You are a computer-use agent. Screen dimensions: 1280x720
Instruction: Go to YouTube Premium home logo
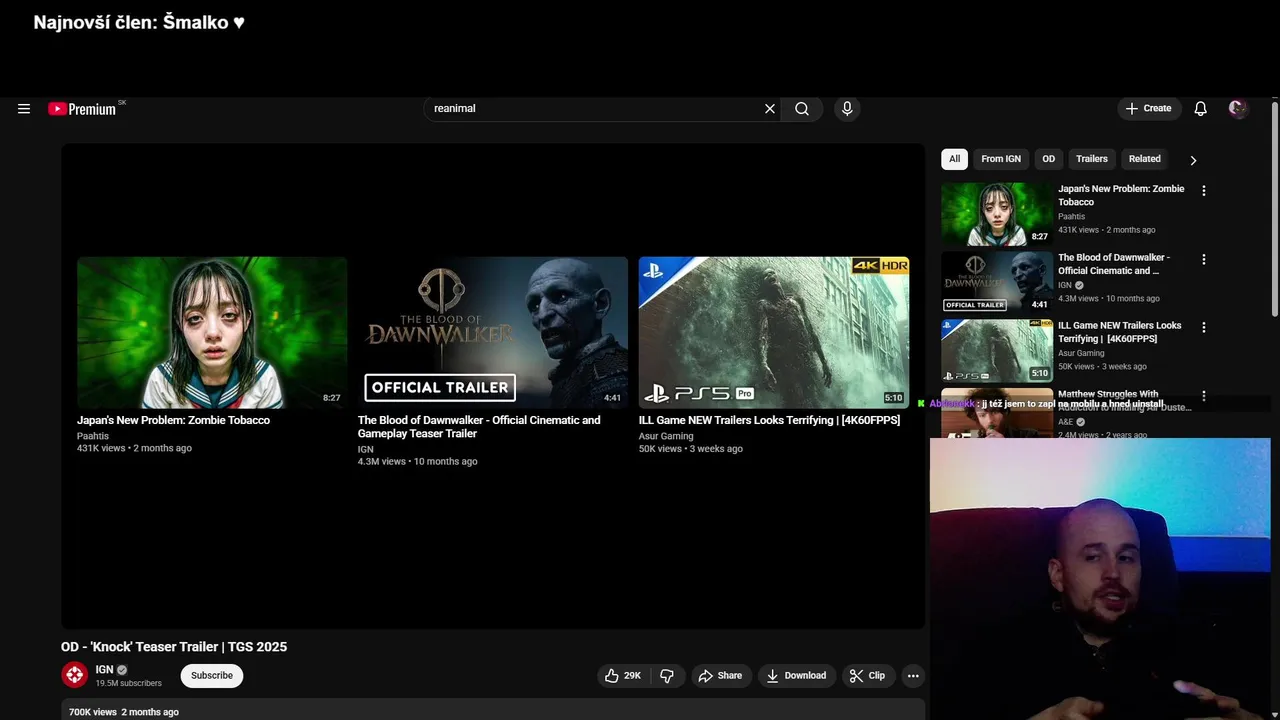pyautogui.click(x=83, y=109)
